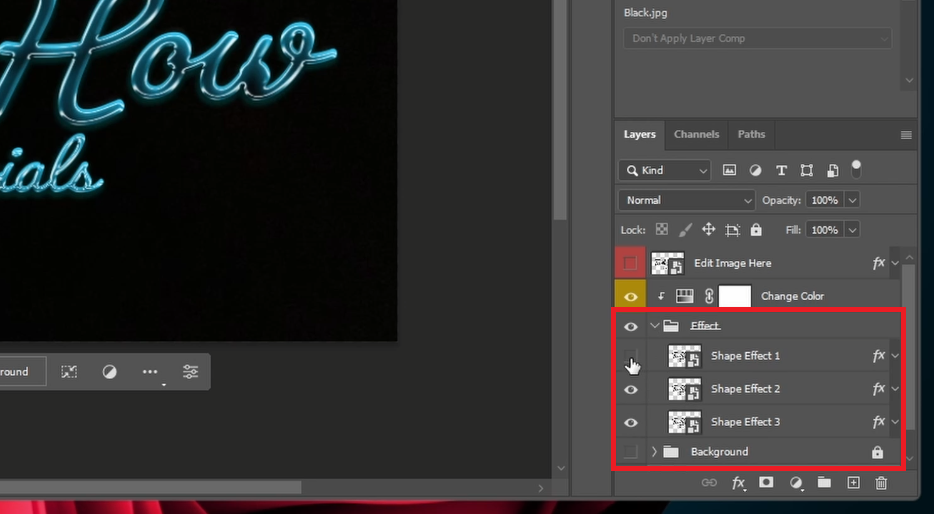Click the lock position move icon
Image resolution: width=934 pixels, height=514 pixels.
708,230
